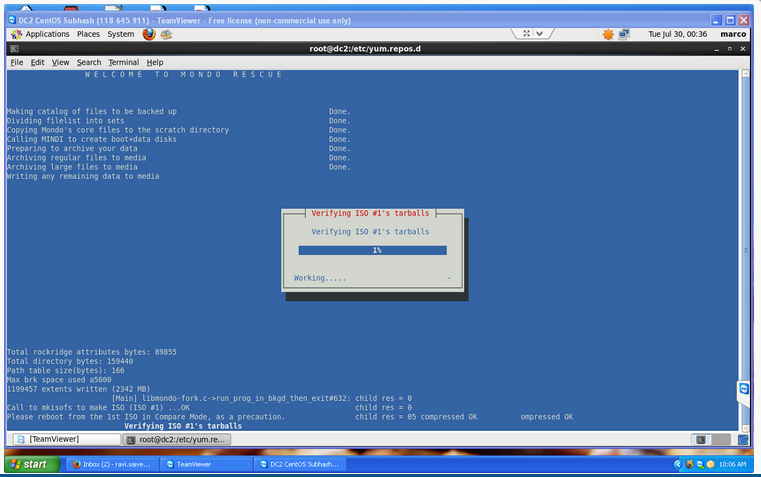Click the terminal window icon in title bar
The height and width of the screenshot is (477, 761).
14,48
